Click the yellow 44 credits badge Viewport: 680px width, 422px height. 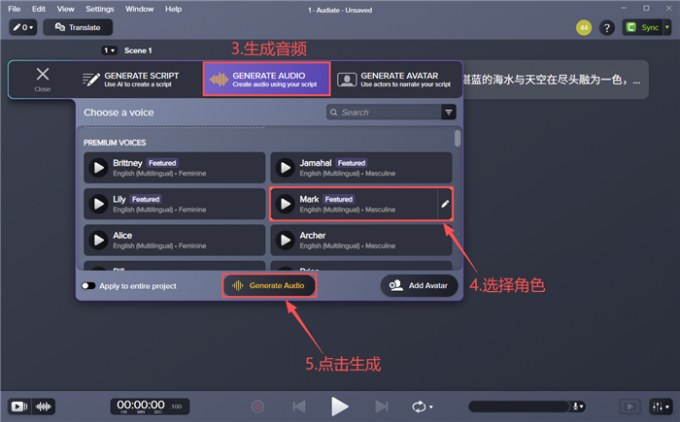(x=584, y=28)
